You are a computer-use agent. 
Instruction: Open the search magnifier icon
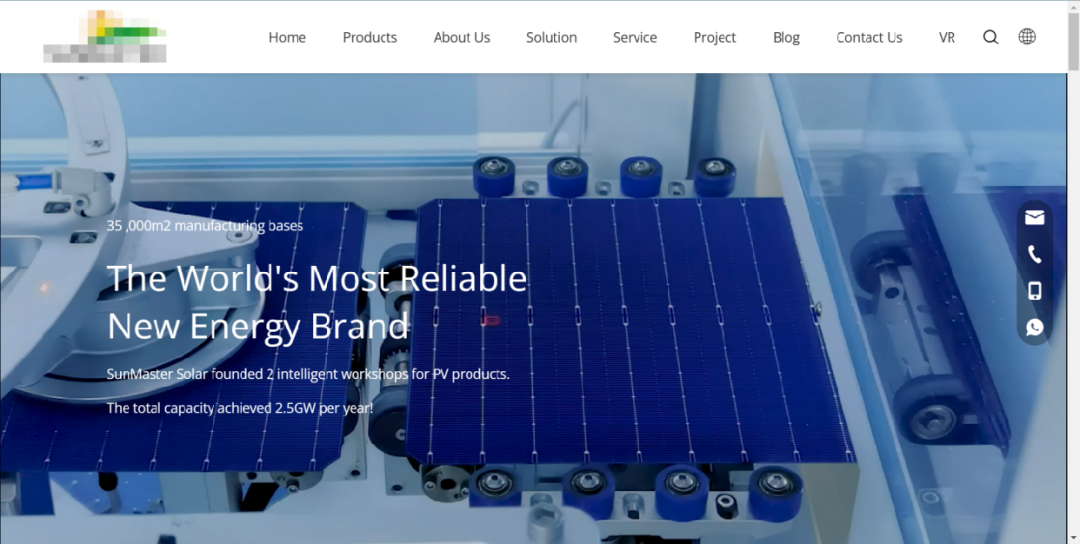(990, 37)
